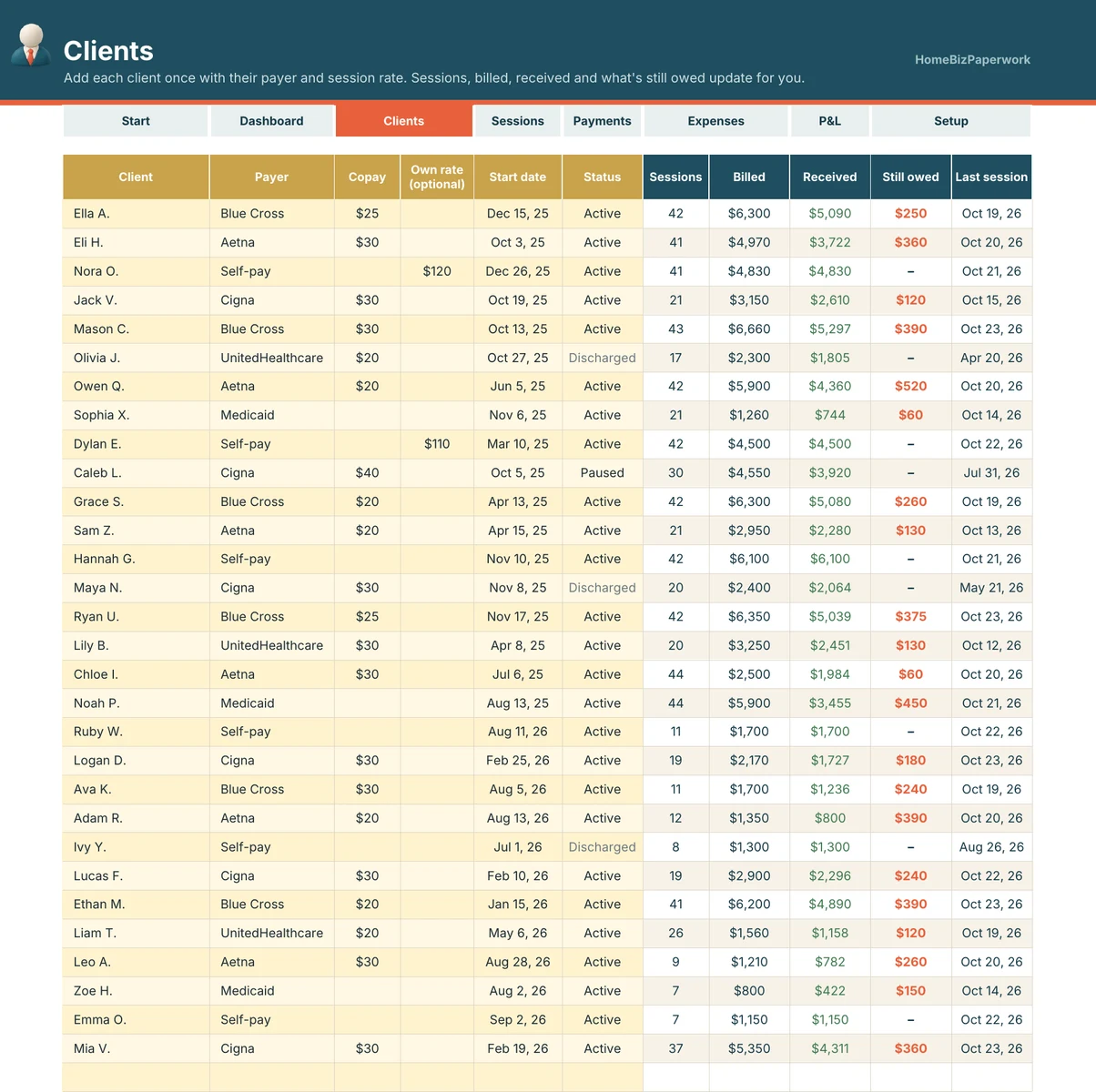Click Ava K.'s $240 still owed
1096x1092 pixels.
910,790
